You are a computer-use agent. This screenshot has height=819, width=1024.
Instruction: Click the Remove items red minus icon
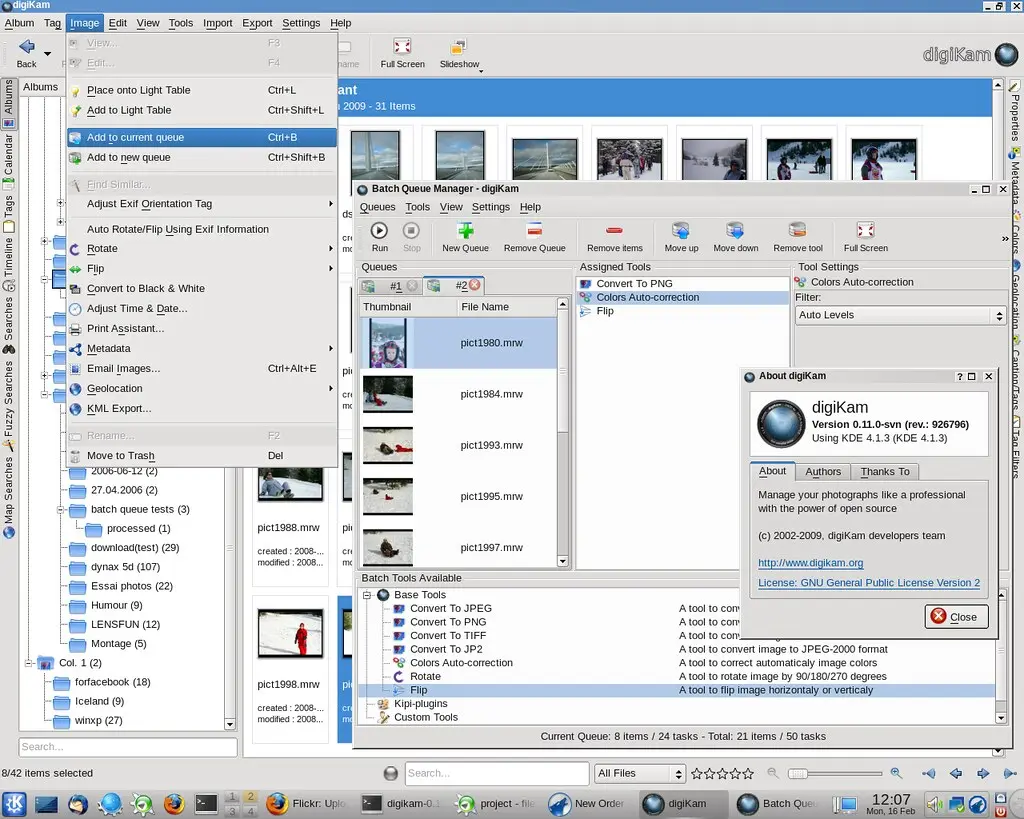(614, 231)
